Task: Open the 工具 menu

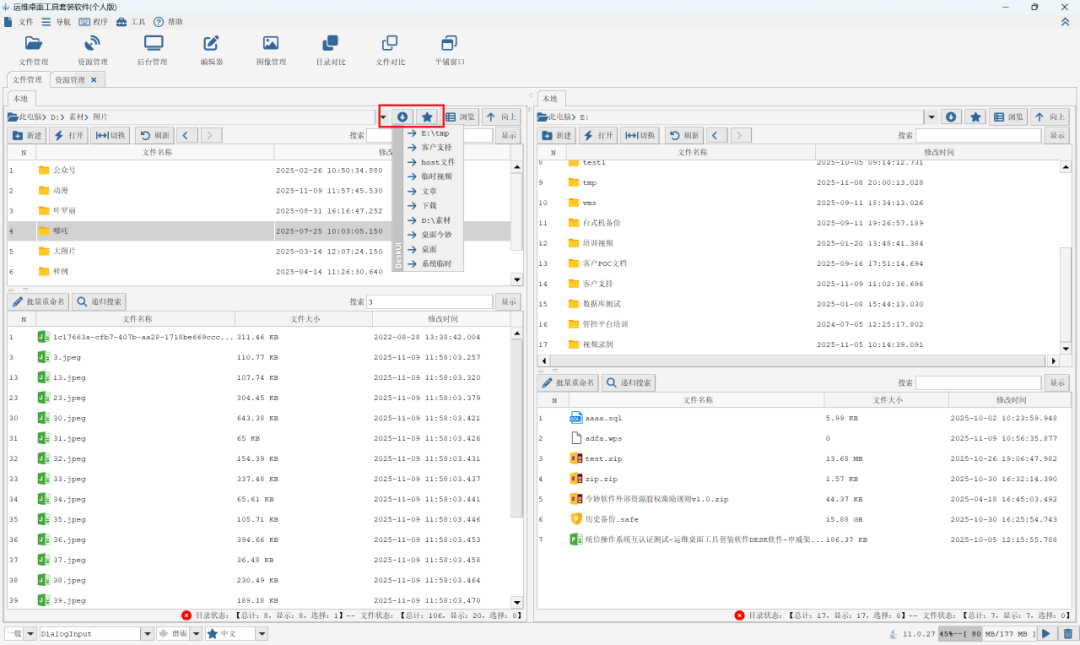Action: 131,22
